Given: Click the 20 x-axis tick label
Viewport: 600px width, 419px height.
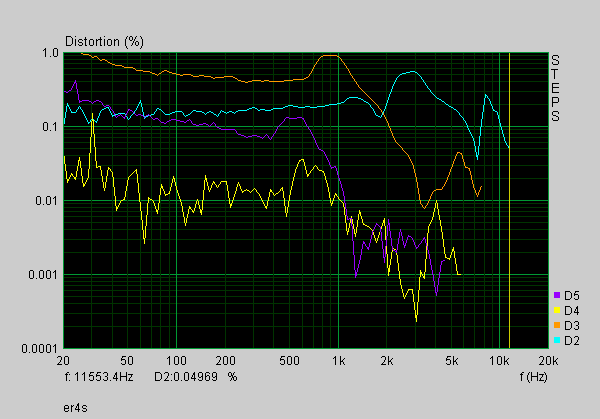Looking at the screenshot, I should (63, 361).
